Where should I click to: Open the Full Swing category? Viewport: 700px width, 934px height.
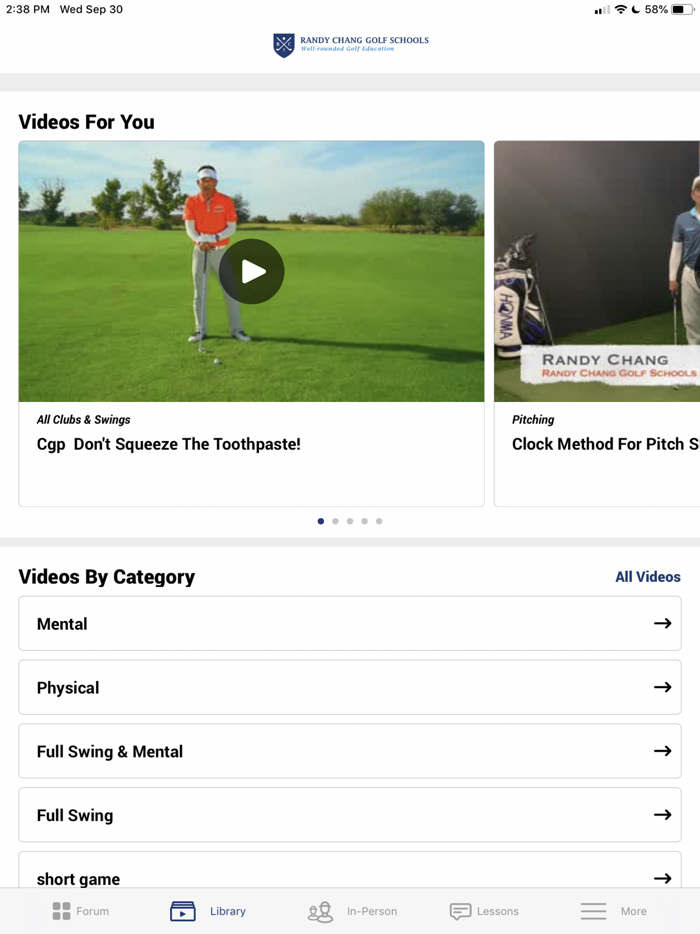[x=350, y=815]
